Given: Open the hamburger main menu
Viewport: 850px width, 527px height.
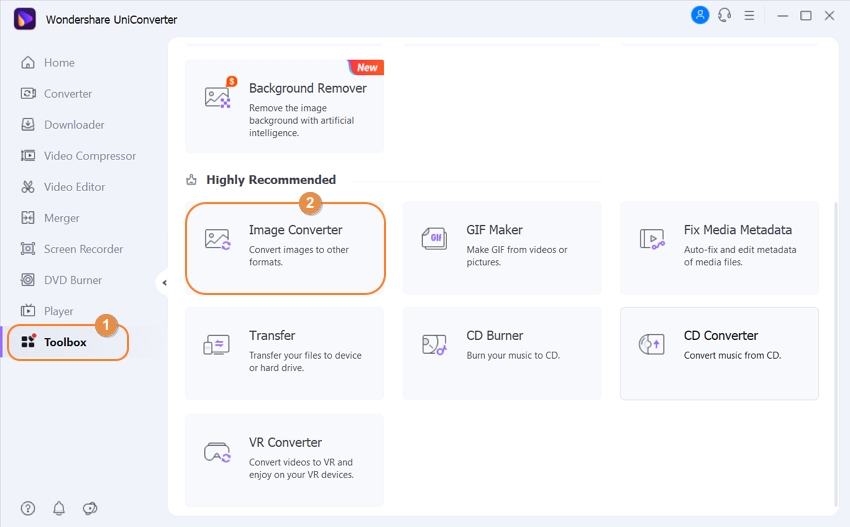Looking at the screenshot, I should [749, 16].
